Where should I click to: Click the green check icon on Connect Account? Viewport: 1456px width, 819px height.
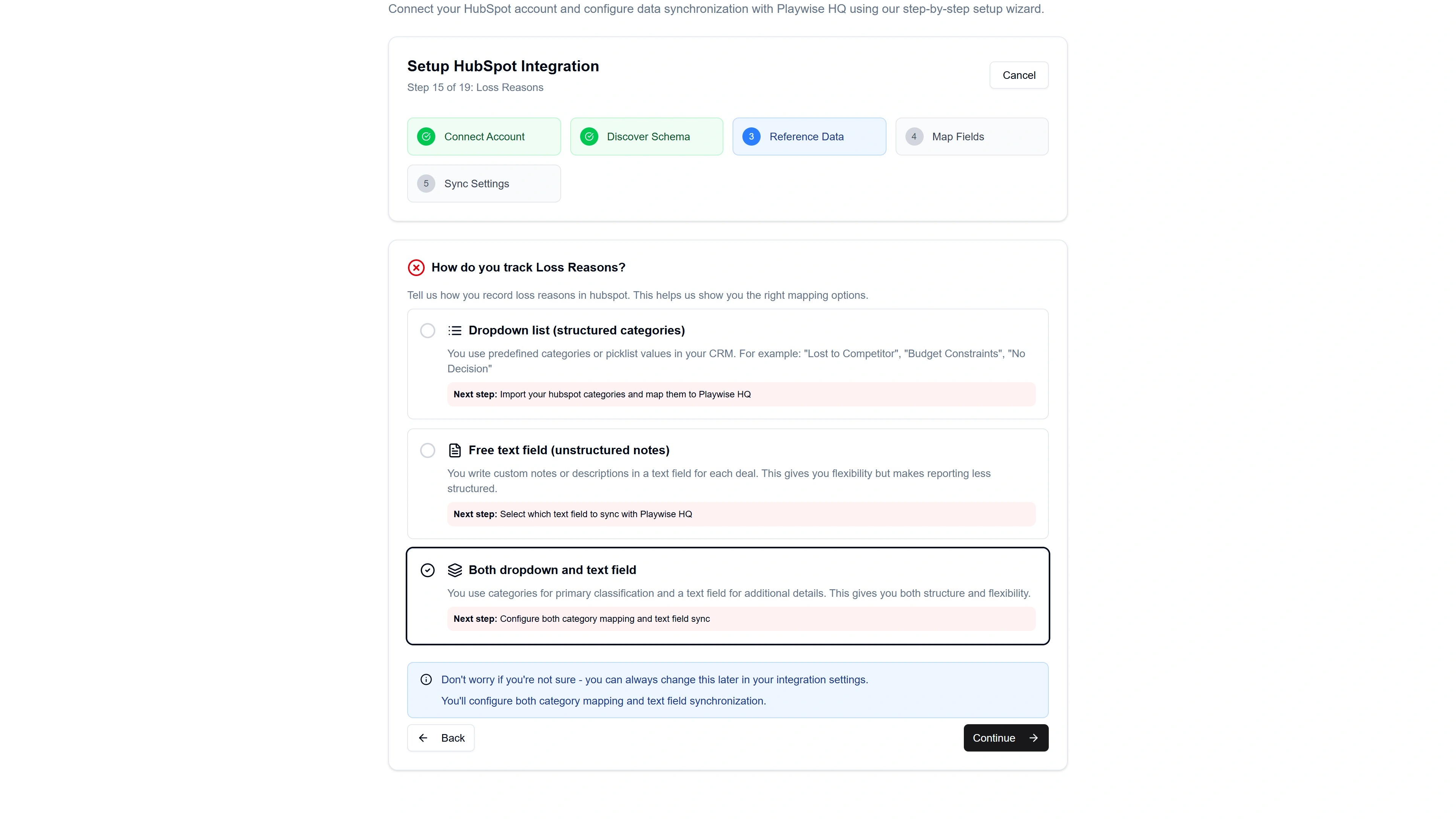pos(427,136)
